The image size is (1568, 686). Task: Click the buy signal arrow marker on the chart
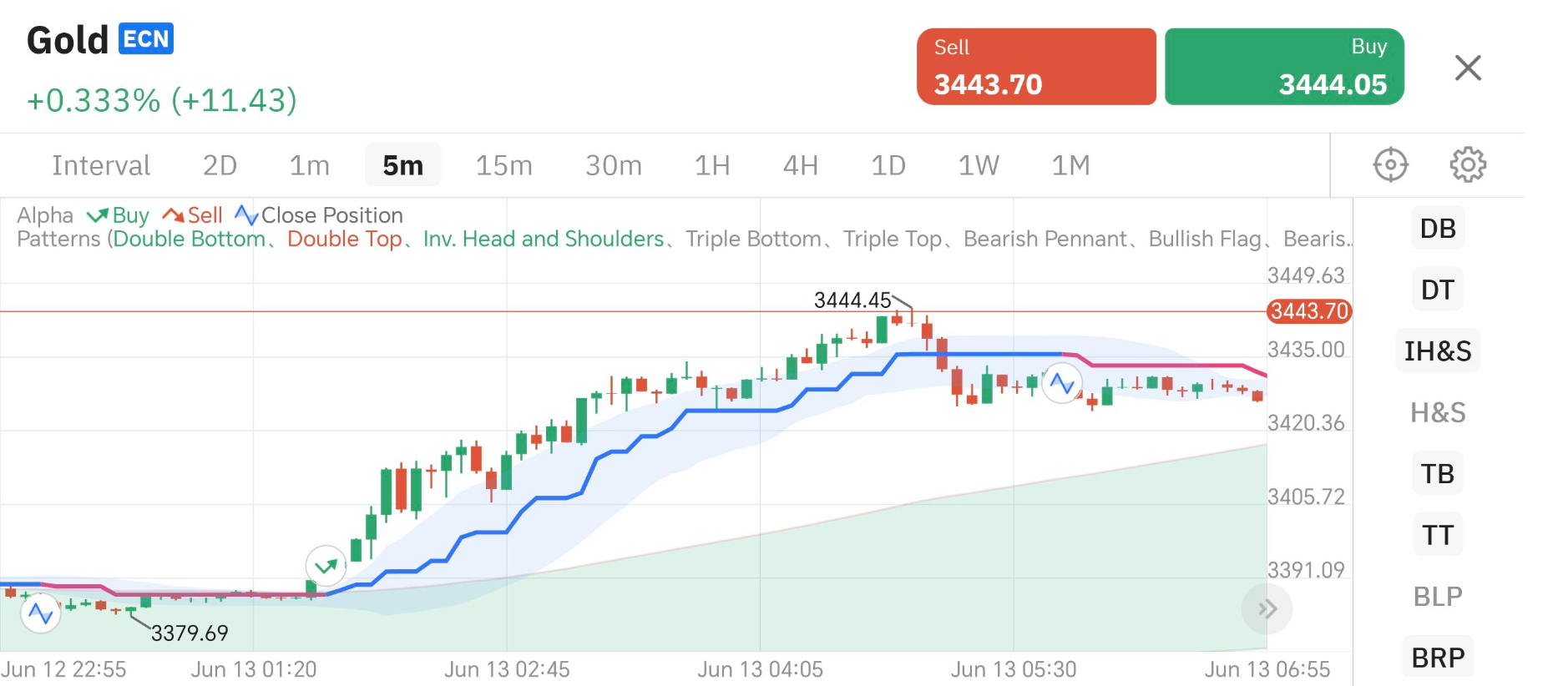325,566
